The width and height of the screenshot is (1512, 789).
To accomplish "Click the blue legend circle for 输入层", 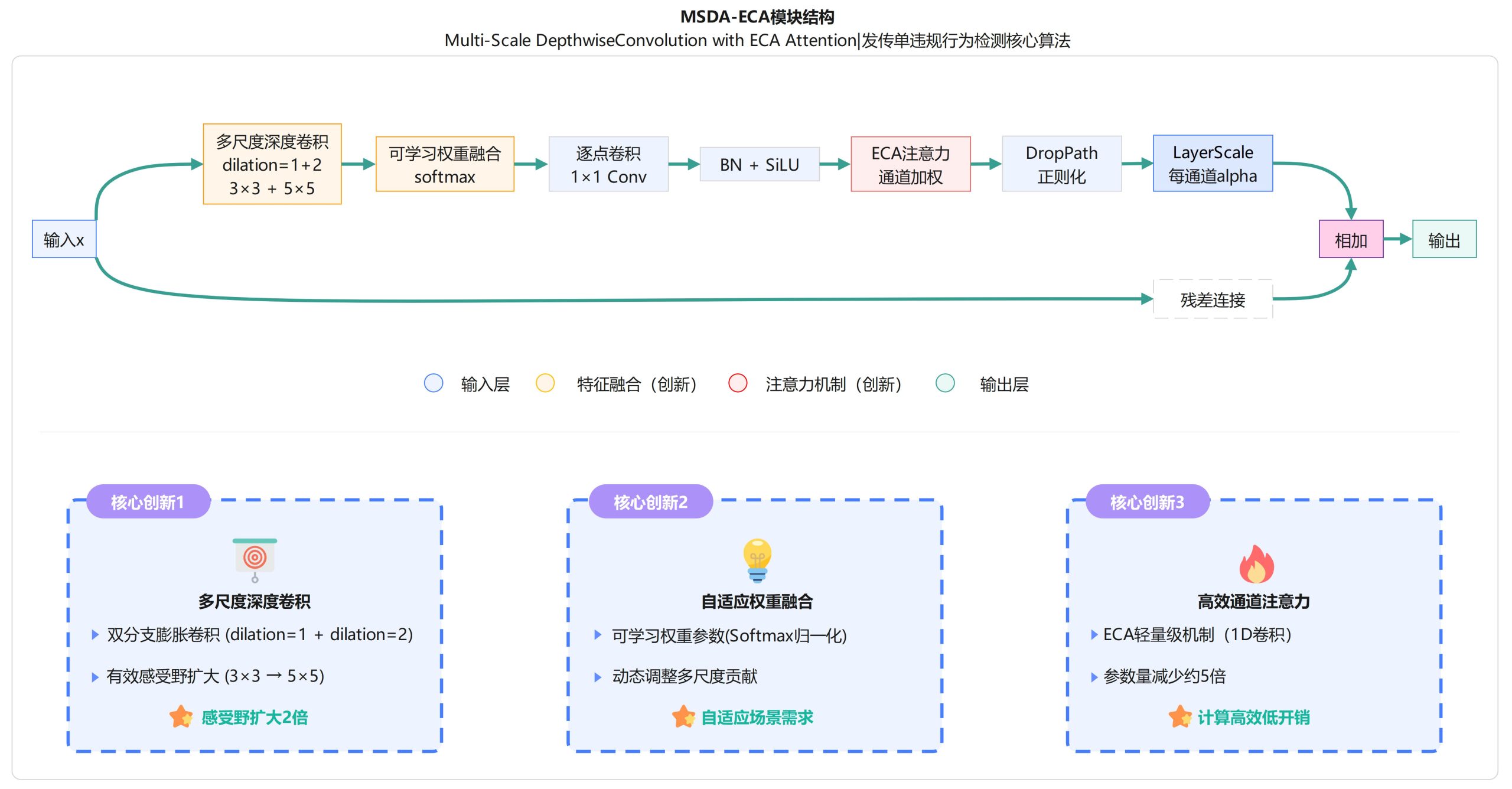I will tap(434, 383).
